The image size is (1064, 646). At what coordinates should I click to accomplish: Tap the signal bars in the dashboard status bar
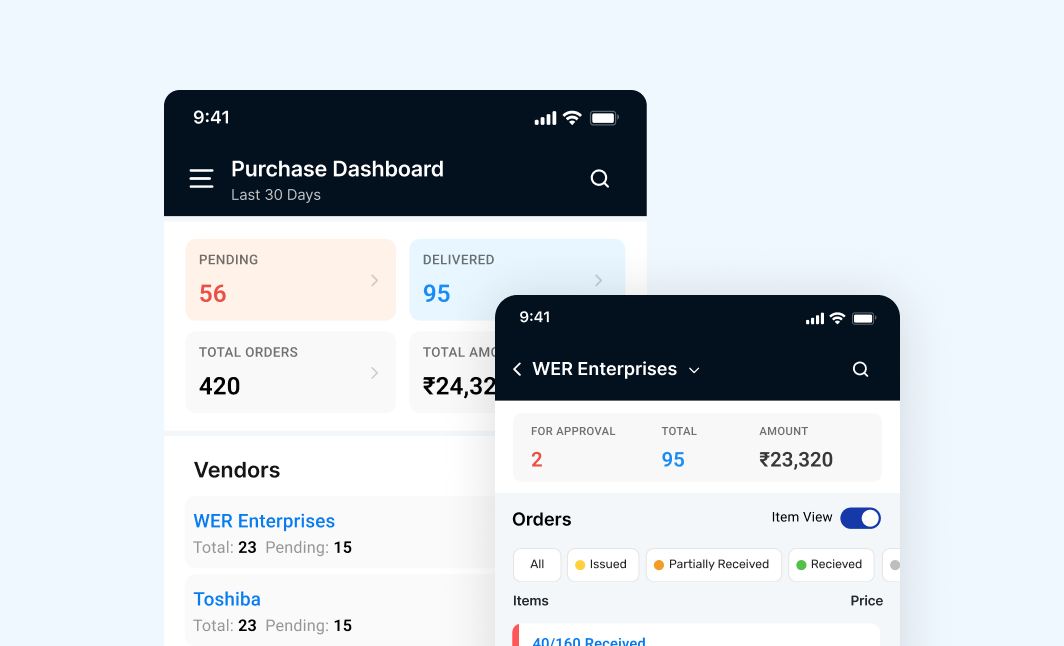click(546, 118)
